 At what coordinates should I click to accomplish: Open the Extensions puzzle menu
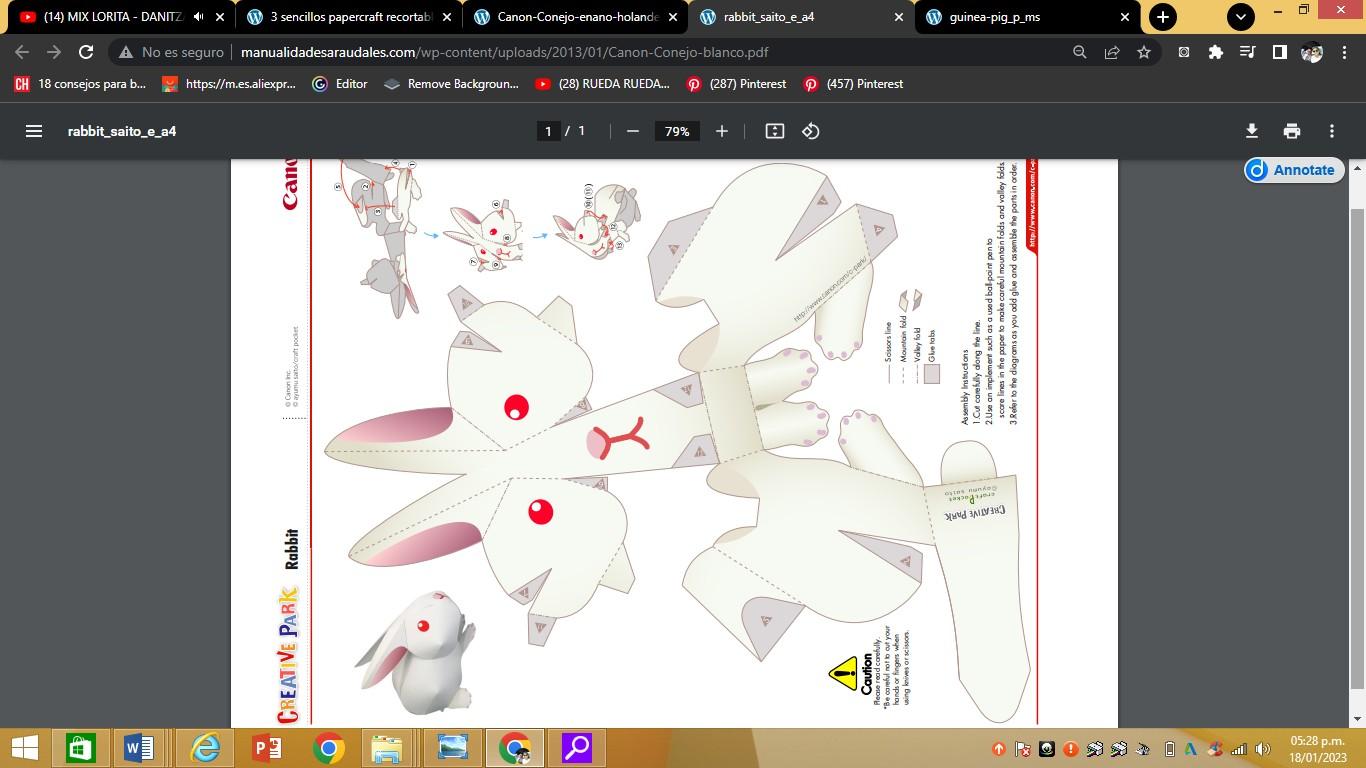coord(1215,52)
